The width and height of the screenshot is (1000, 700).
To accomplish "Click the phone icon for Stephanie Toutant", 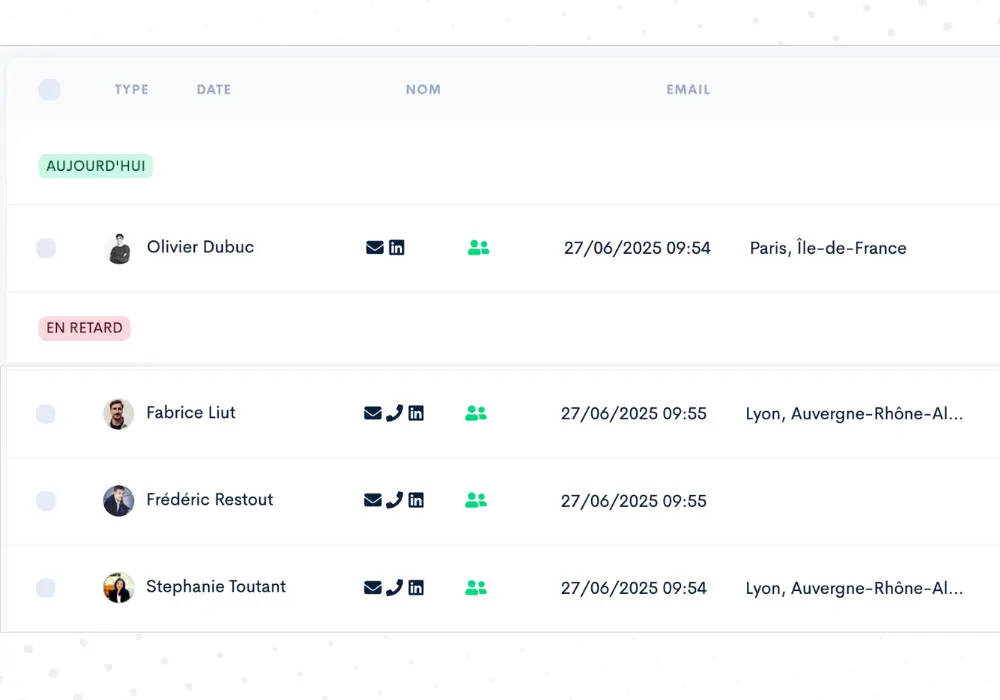I will [x=395, y=588].
